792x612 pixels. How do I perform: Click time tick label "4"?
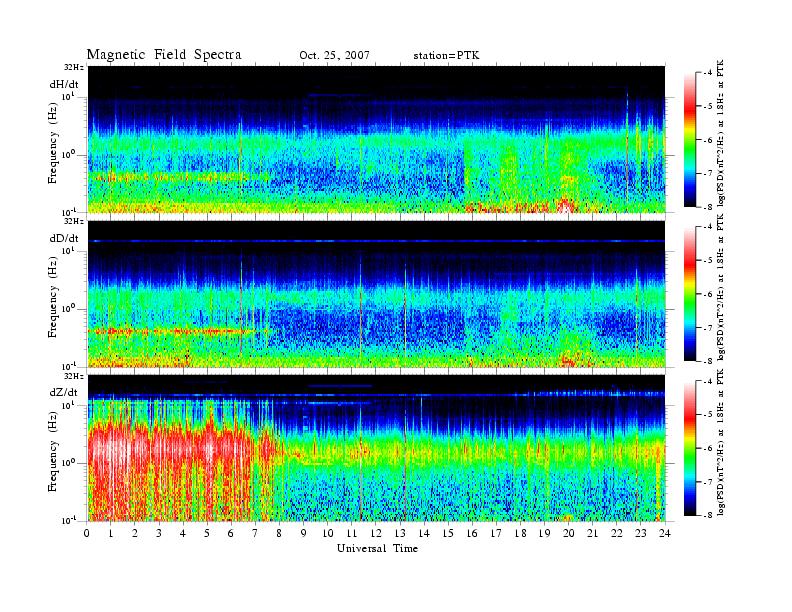click(183, 533)
